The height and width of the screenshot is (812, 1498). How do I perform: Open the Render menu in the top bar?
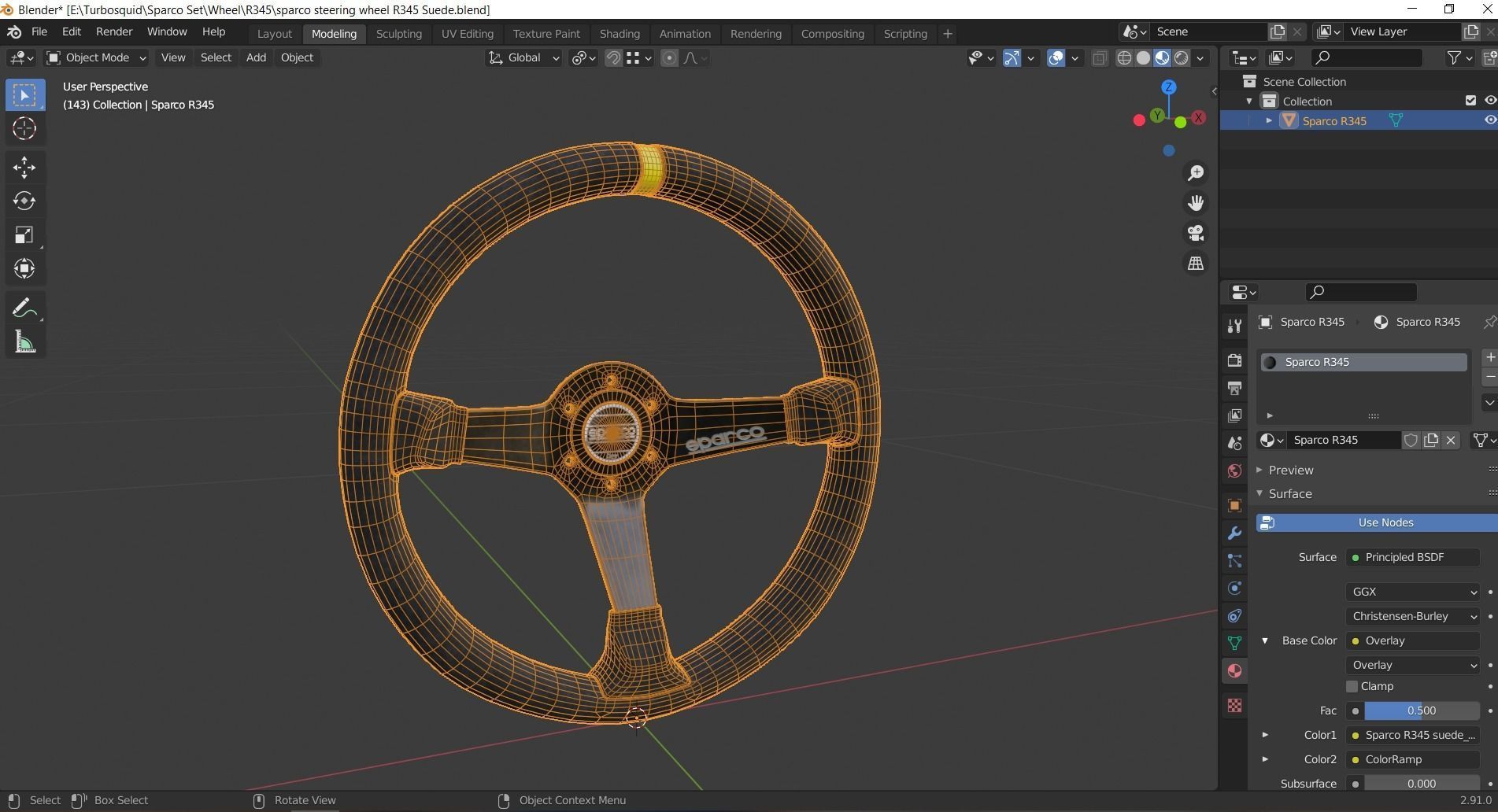(114, 31)
